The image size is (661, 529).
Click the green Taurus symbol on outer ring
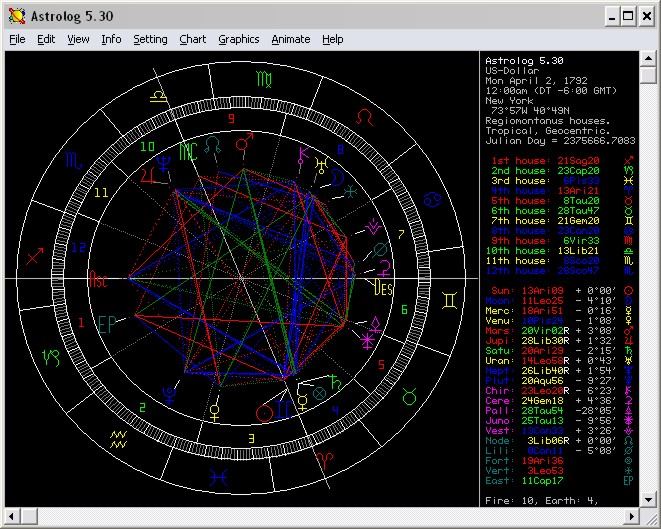tap(410, 398)
